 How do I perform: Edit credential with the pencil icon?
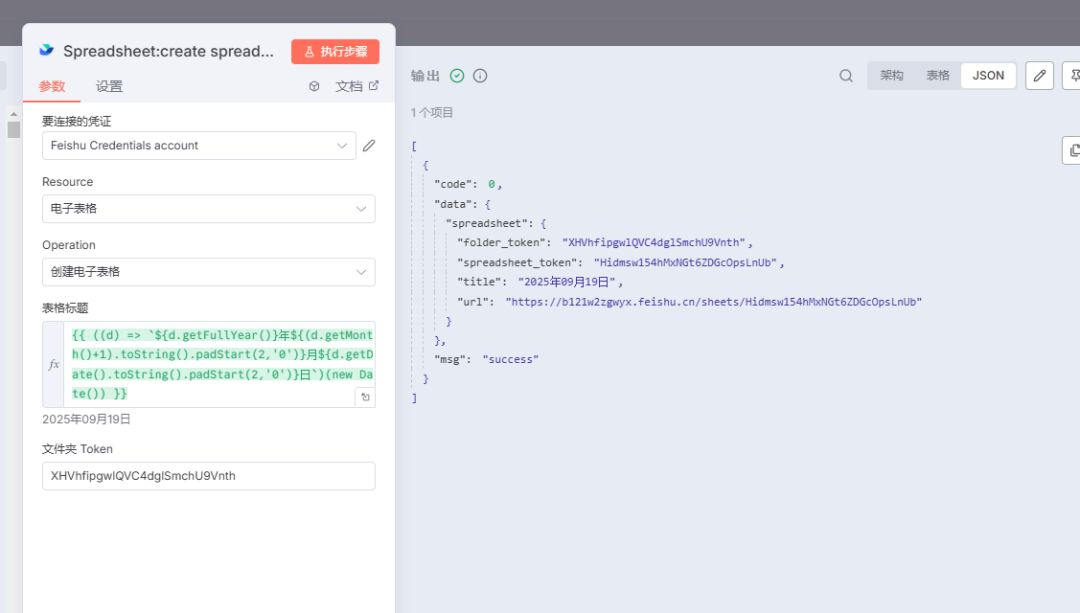(369, 146)
